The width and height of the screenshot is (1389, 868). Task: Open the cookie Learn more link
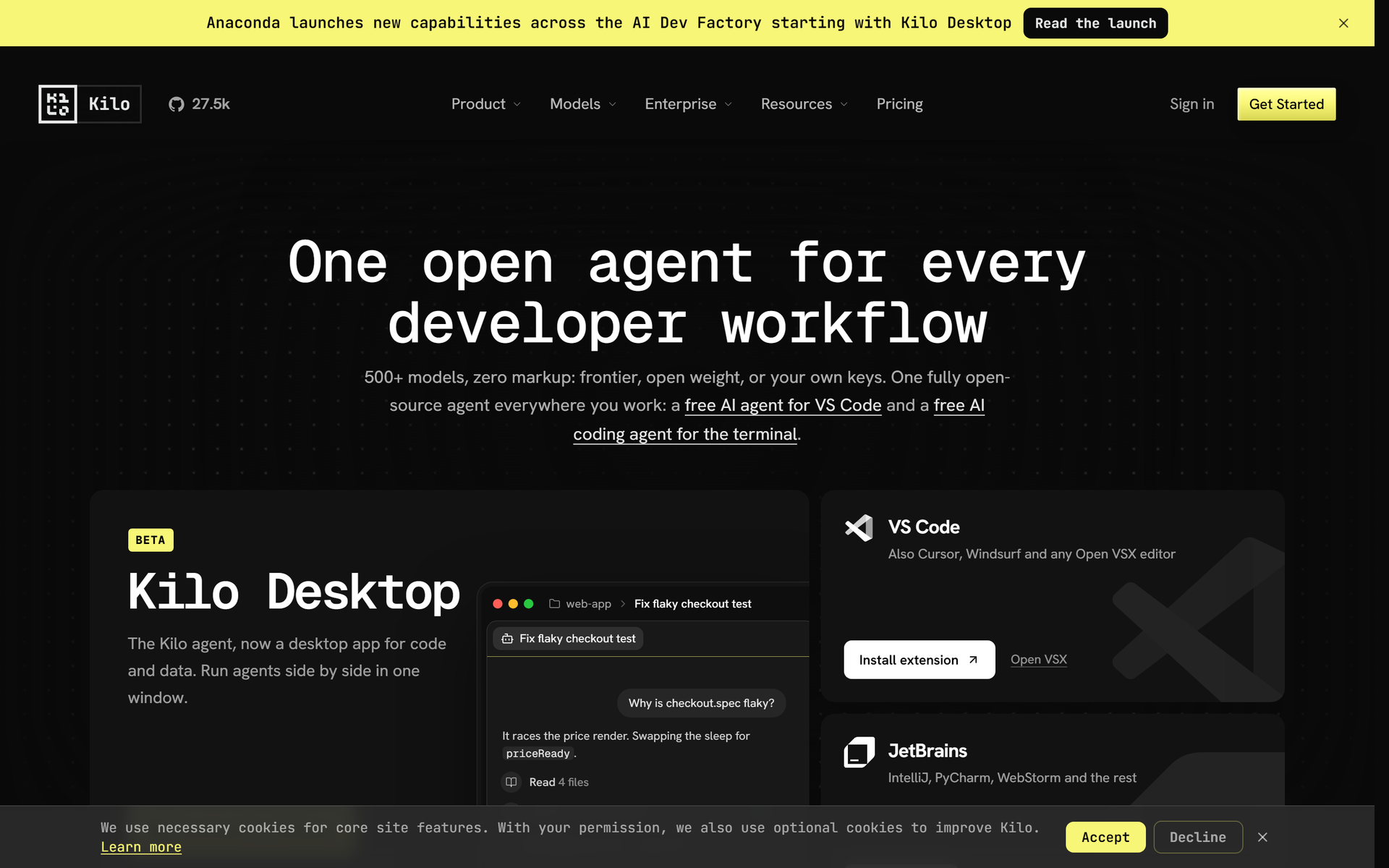141,847
